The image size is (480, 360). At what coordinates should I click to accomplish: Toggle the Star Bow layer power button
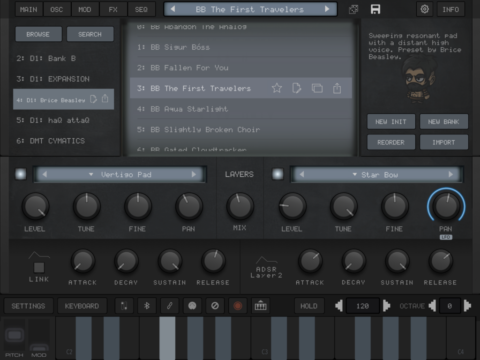(x=278, y=174)
